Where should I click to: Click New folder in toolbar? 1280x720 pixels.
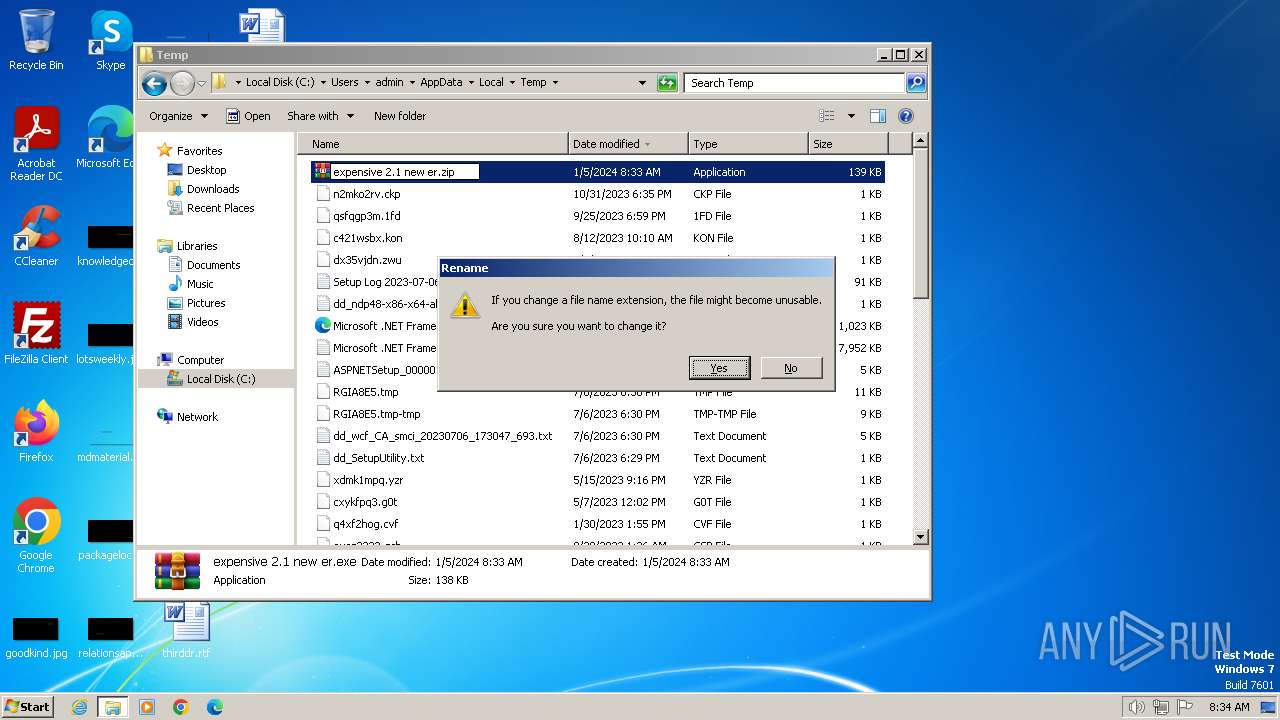click(x=400, y=116)
